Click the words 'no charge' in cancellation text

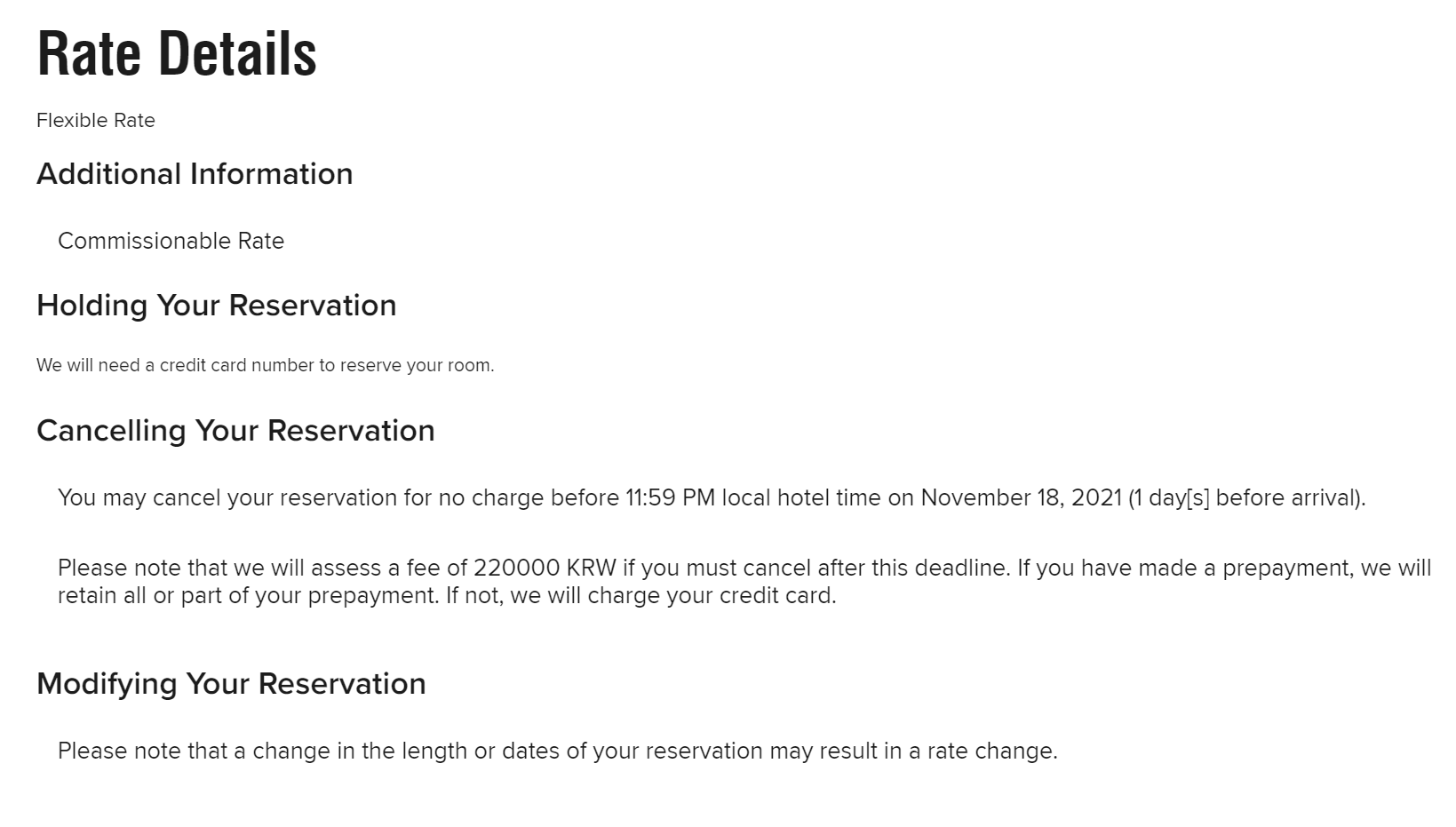pyautogui.click(x=491, y=498)
